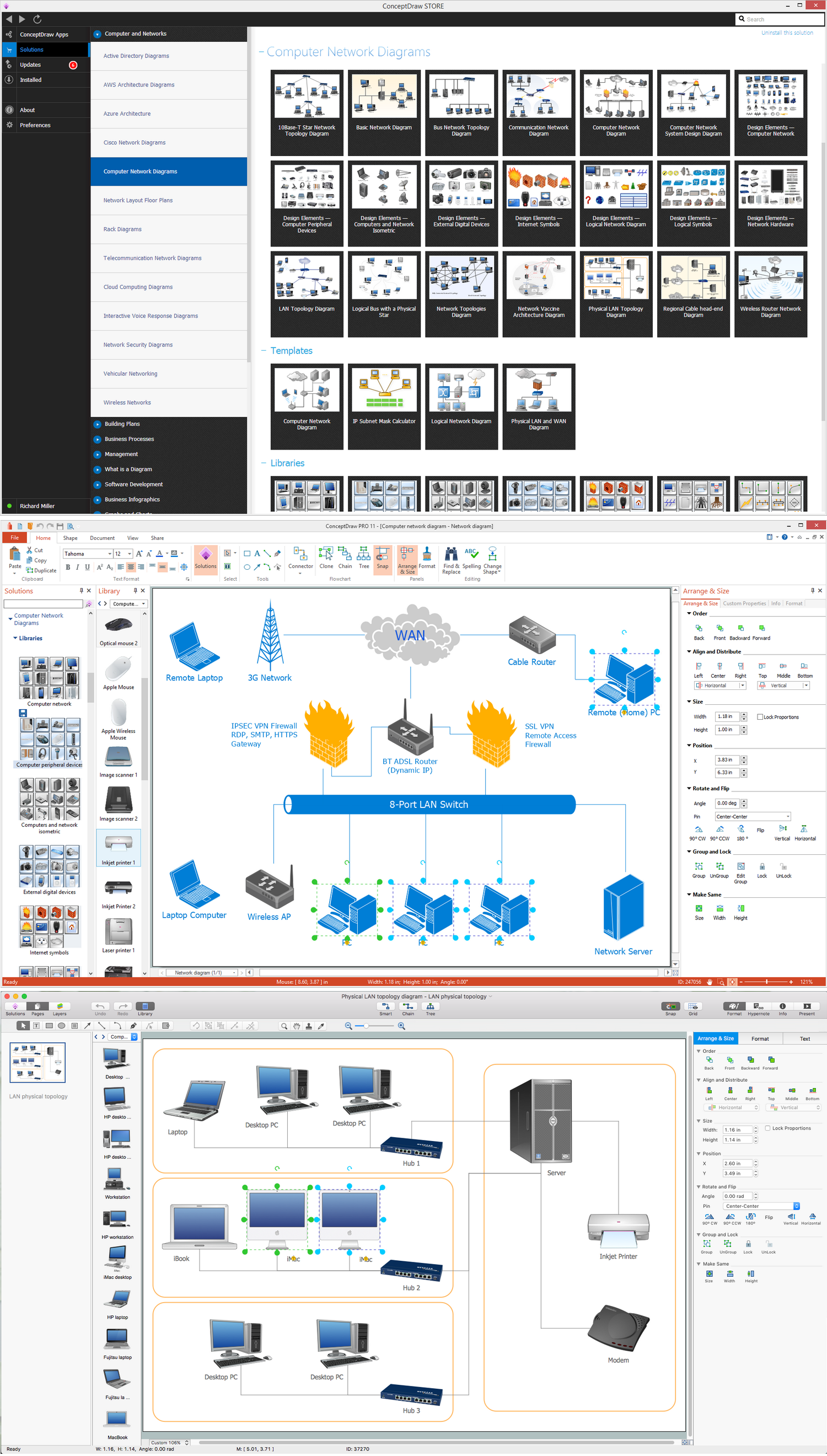Click Change Shape in PRO ribbon
827x1456 pixels.
click(x=492, y=561)
